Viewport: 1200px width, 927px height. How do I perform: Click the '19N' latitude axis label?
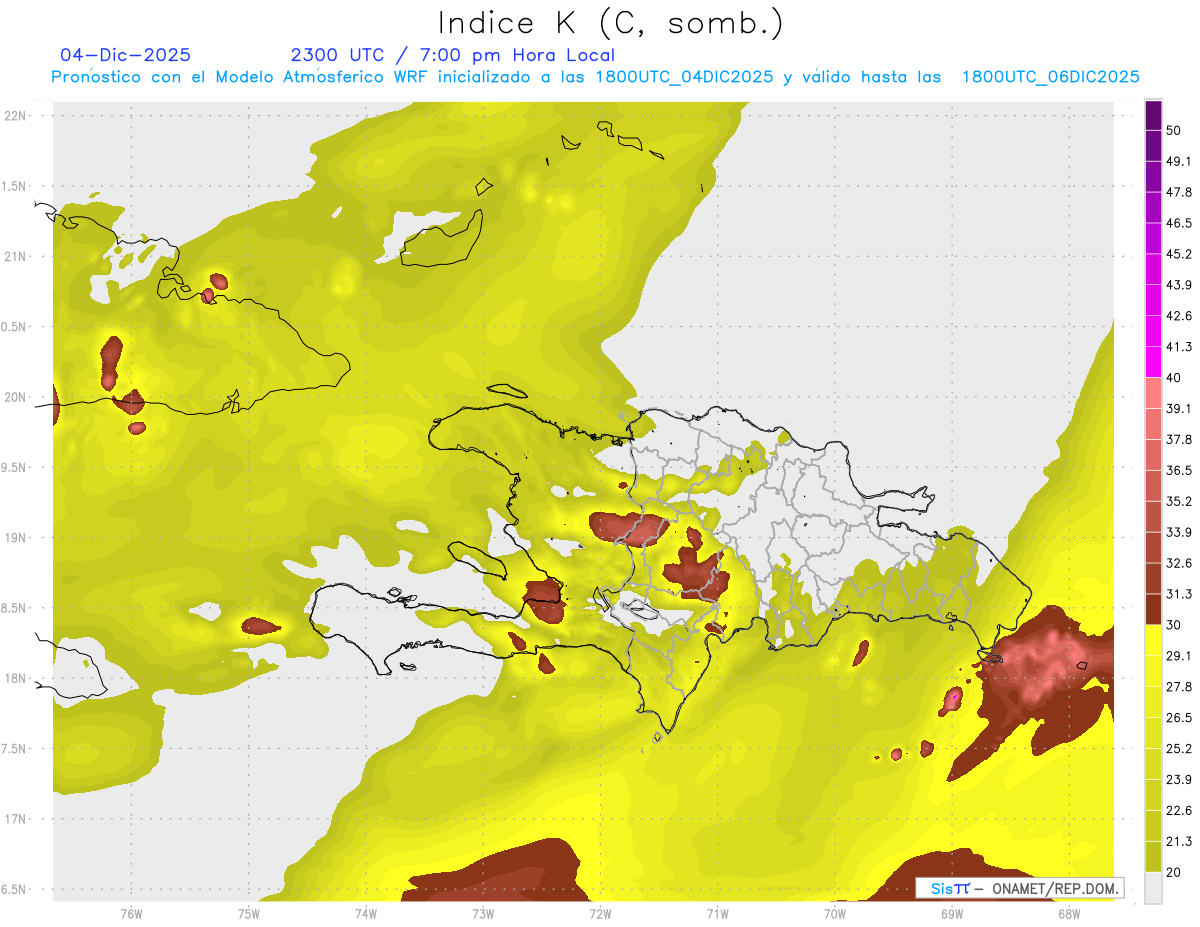(x=16, y=538)
